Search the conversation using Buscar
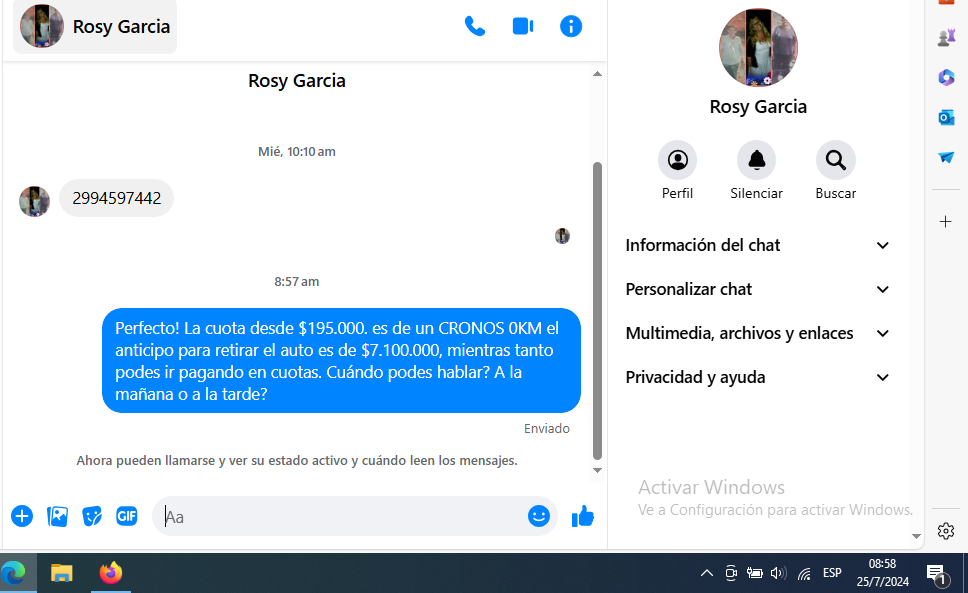 click(x=835, y=160)
